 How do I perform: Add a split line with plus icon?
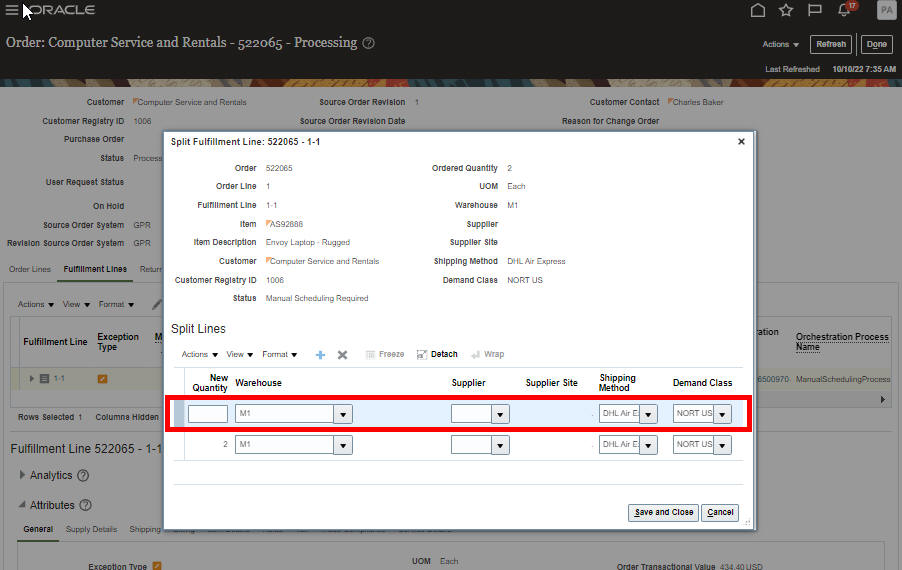point(320,355)
